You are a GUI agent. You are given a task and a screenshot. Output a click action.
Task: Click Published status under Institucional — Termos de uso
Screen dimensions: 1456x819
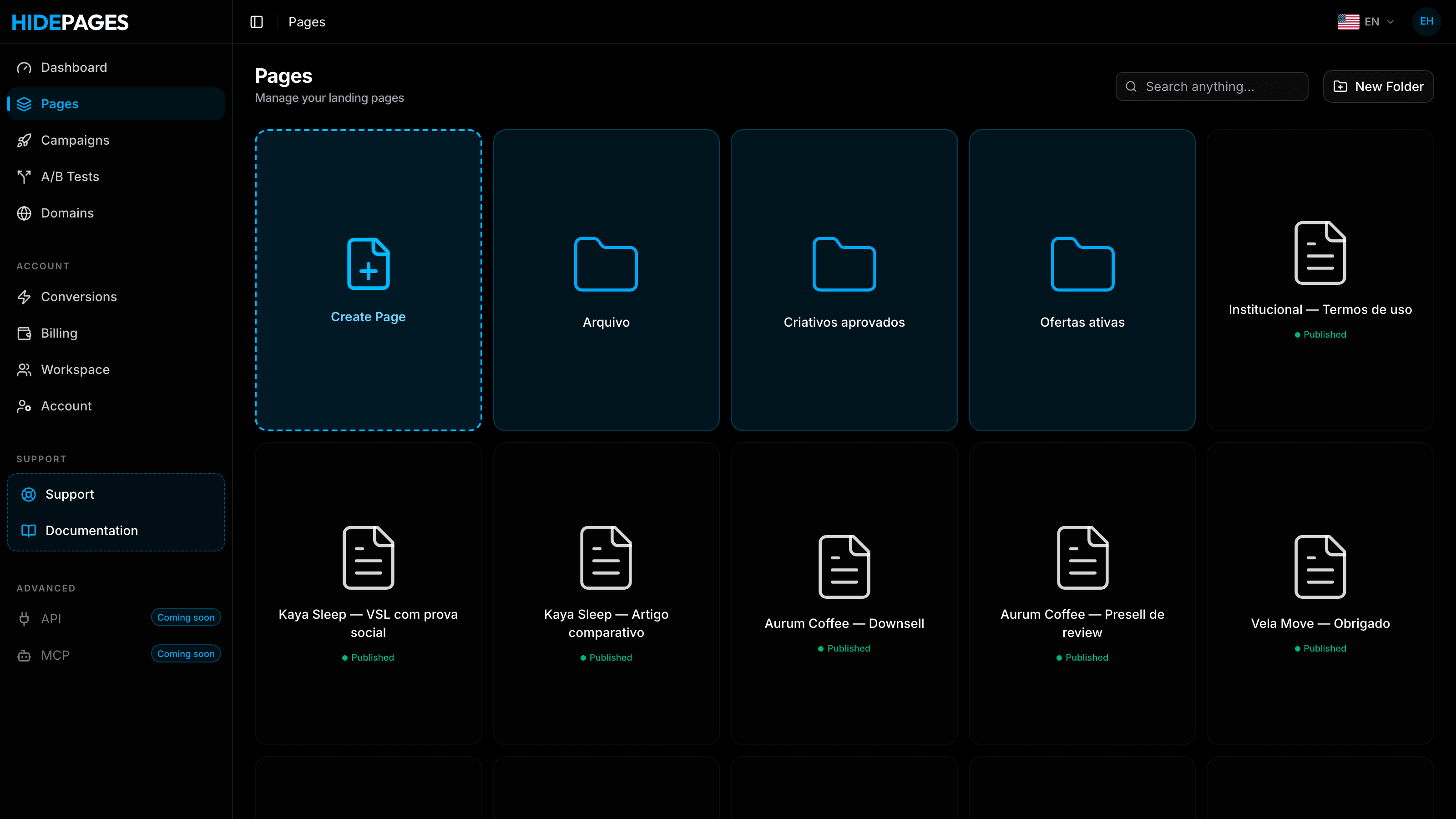1320,334
